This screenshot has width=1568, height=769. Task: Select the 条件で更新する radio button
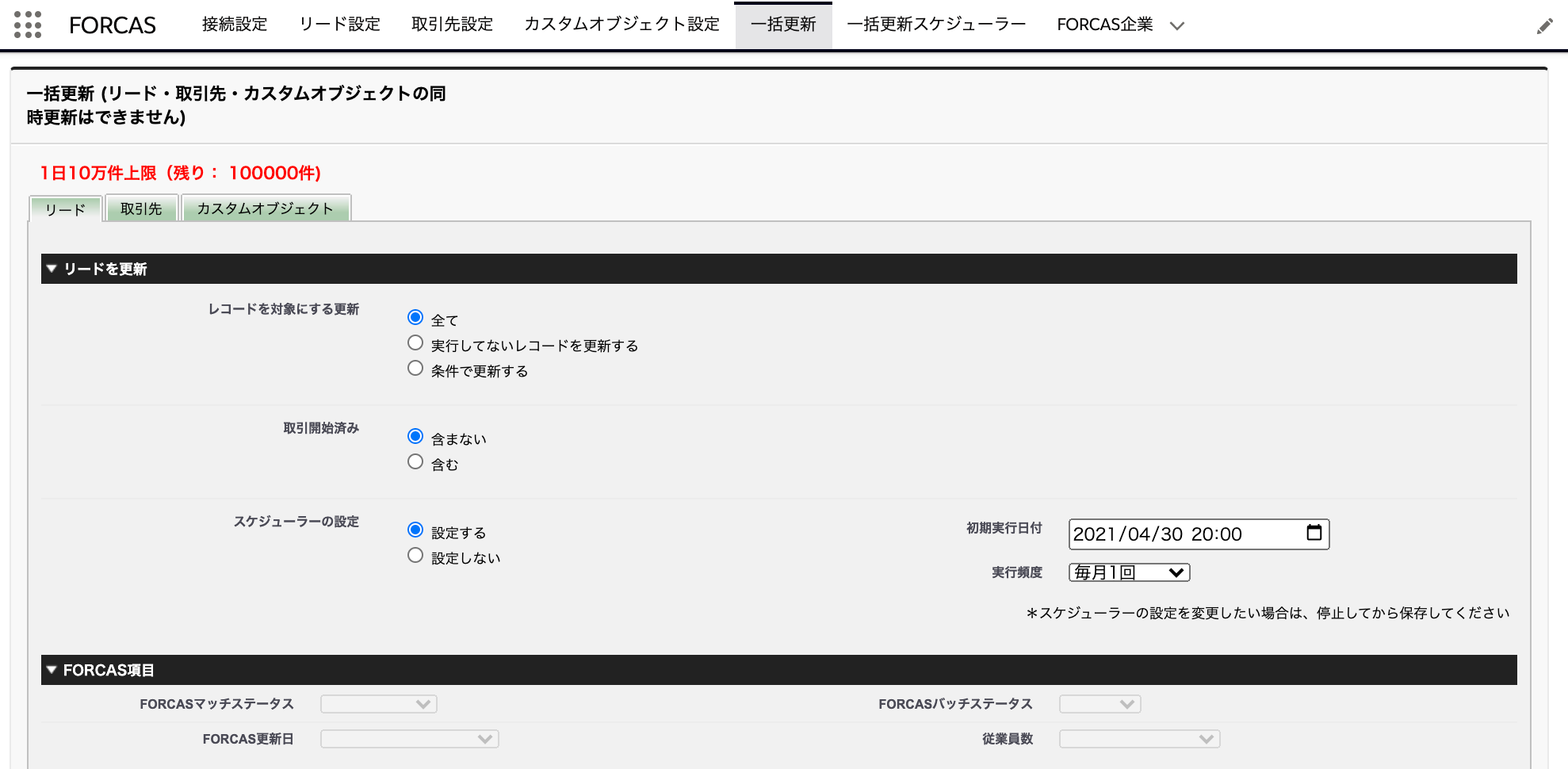(x=415, y=367)
